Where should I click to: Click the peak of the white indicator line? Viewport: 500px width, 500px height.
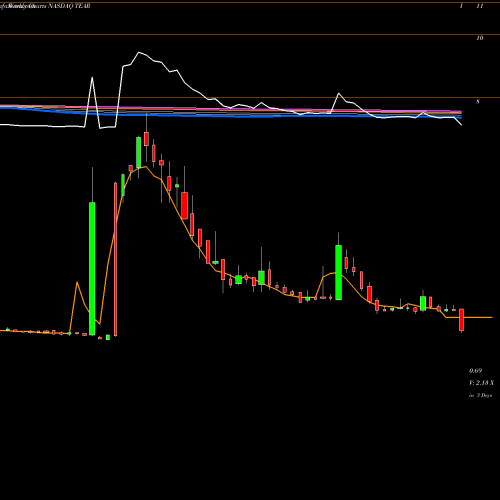click(x=139, y=52)
